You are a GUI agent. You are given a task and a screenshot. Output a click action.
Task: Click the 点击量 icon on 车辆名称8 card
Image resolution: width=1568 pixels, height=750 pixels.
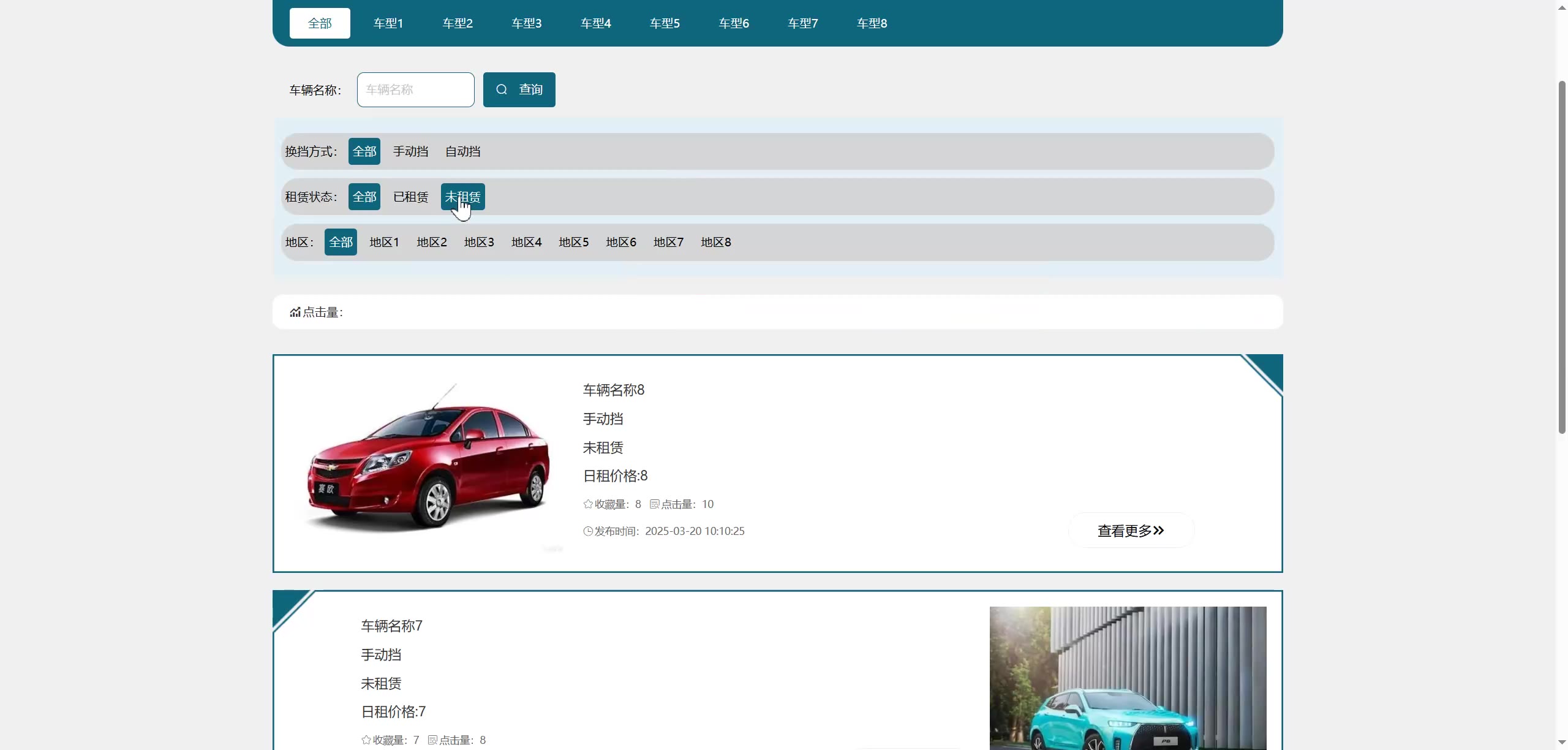click(x=654, y=504)
